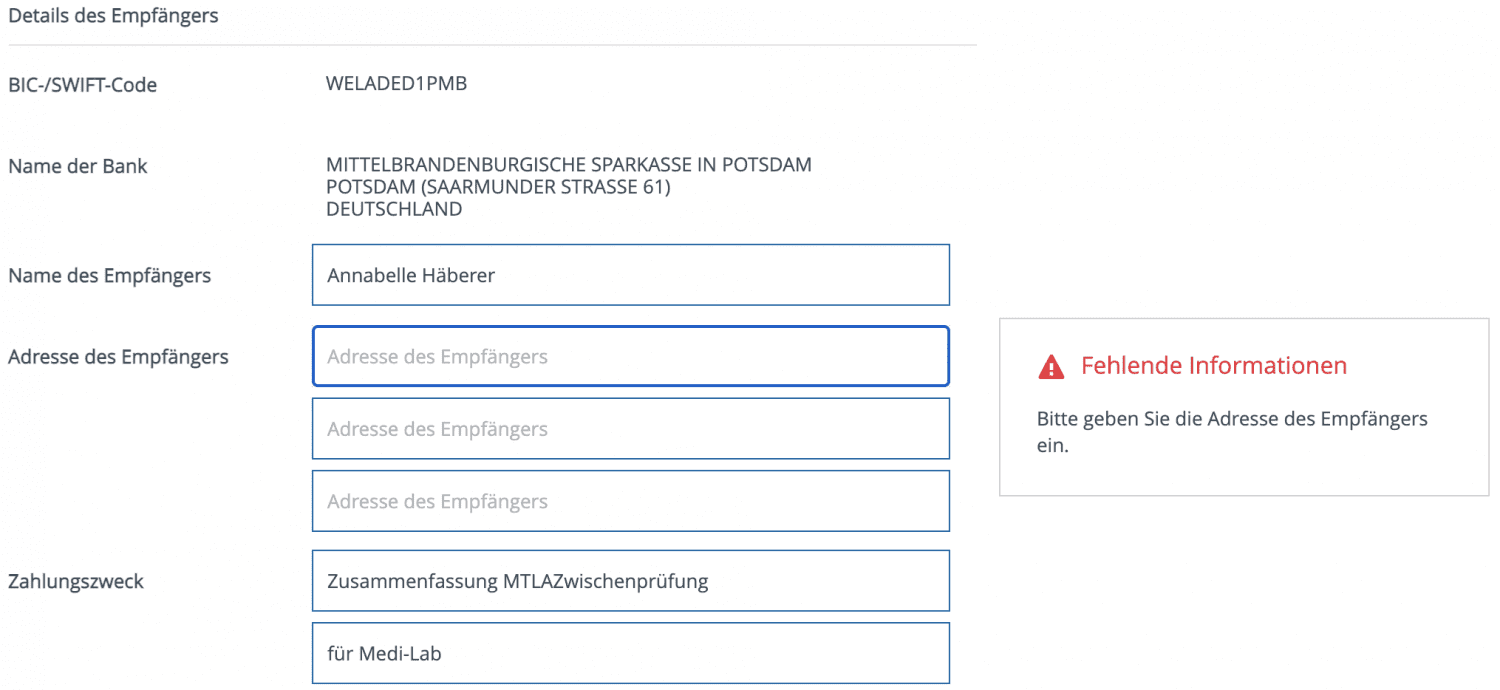
Task: Click the third Adresse des Empfängers field
Action: (630, 501)
